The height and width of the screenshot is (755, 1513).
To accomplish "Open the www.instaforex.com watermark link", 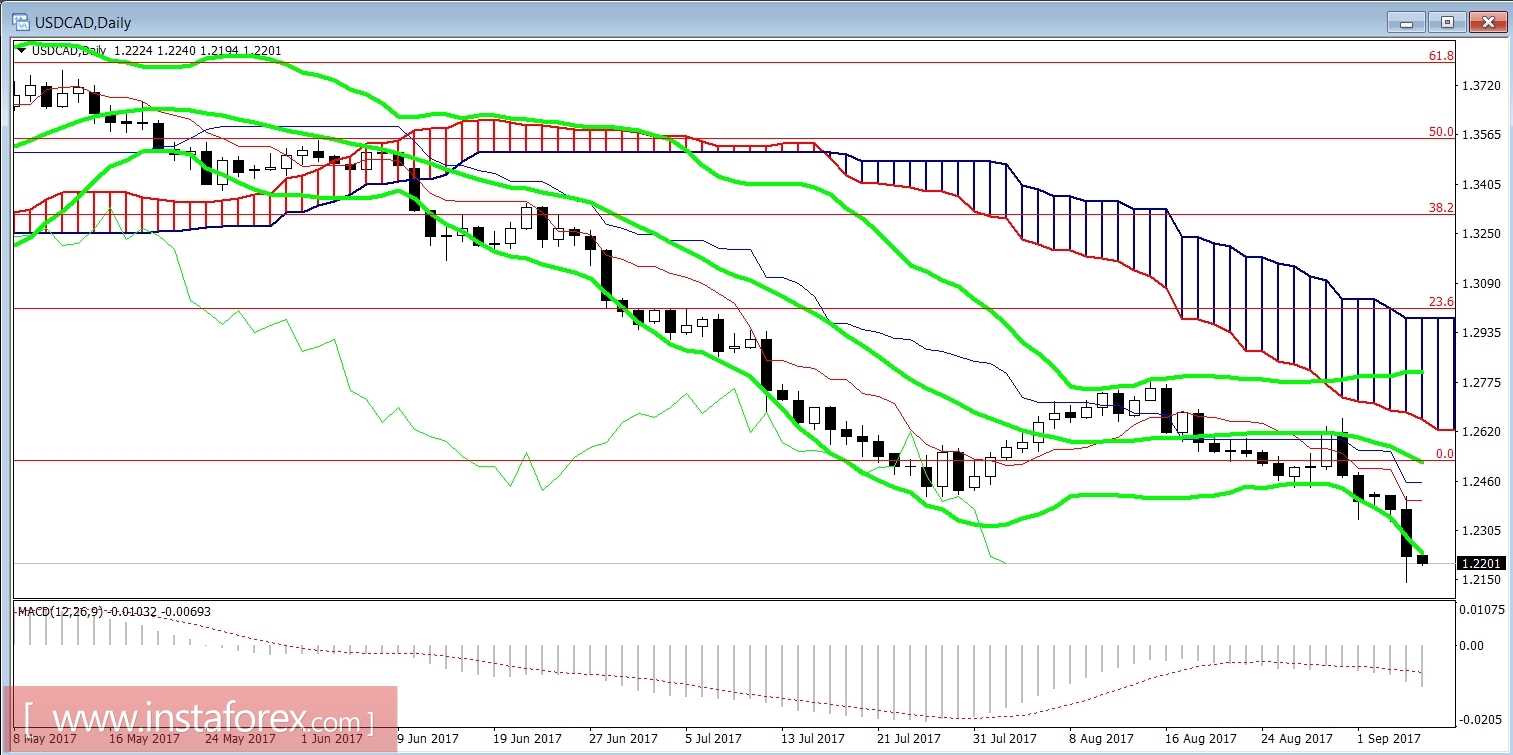I will tap(196, 718).
